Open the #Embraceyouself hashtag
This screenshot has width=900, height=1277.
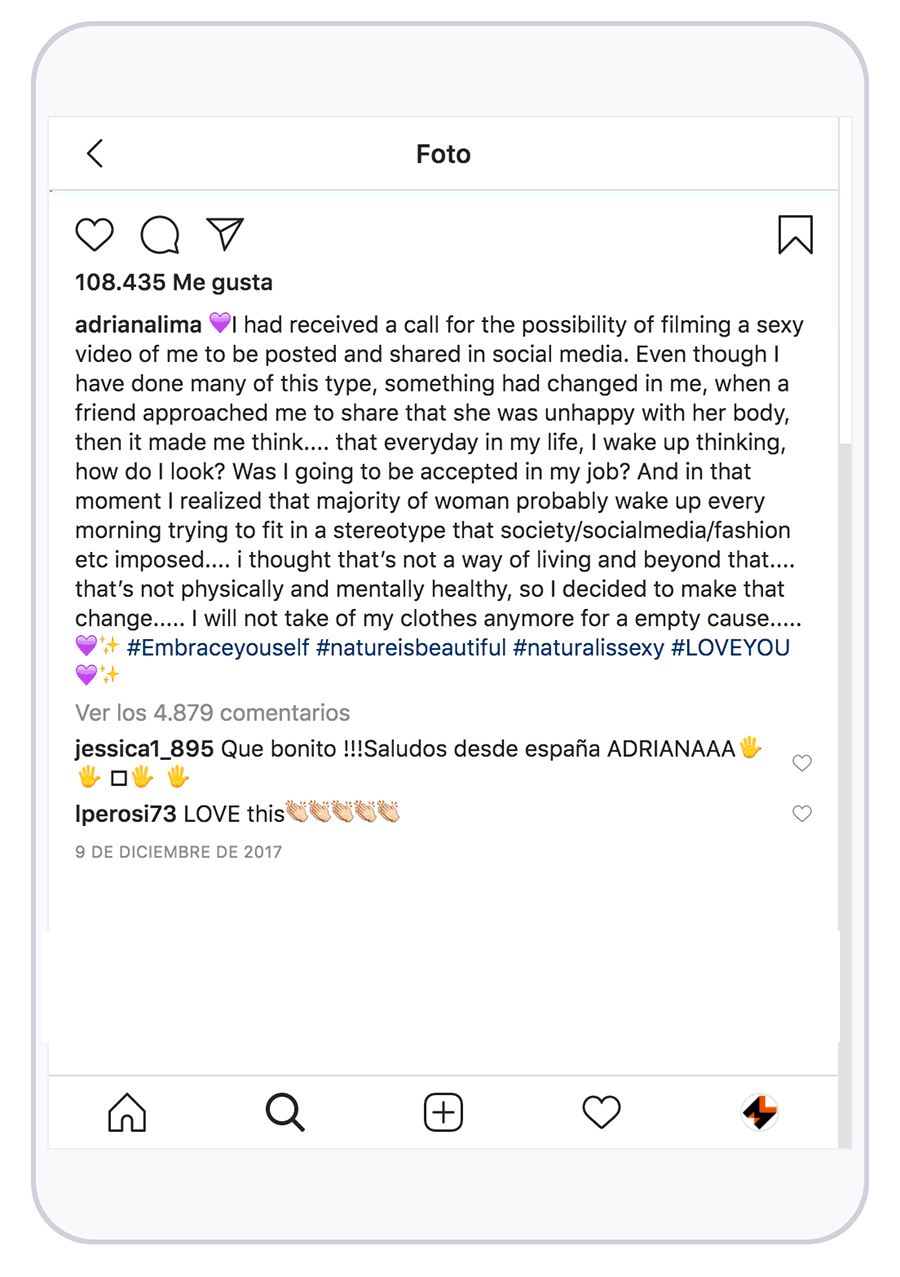pos(218,647)
